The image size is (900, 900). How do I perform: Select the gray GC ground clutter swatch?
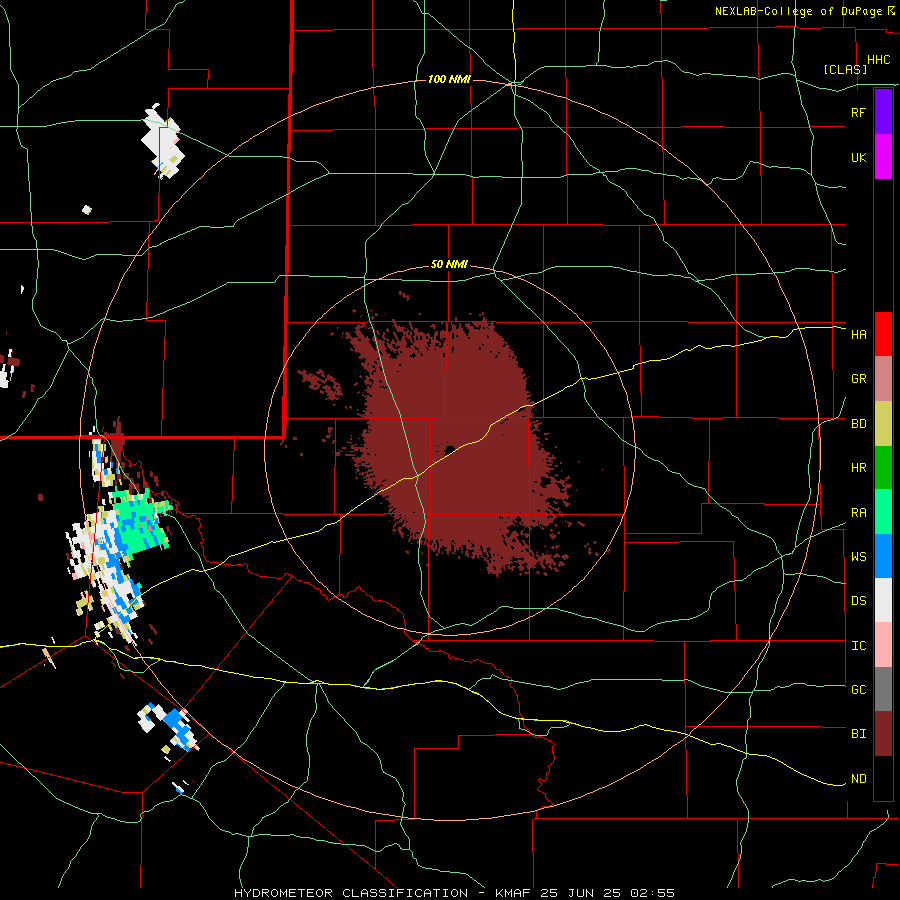coord(883,689)
